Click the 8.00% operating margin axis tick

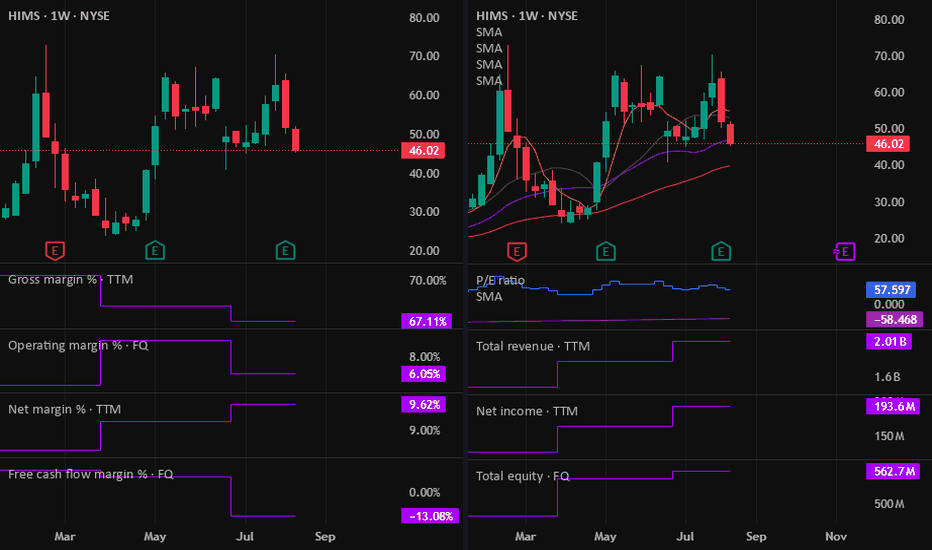point(424,357)
